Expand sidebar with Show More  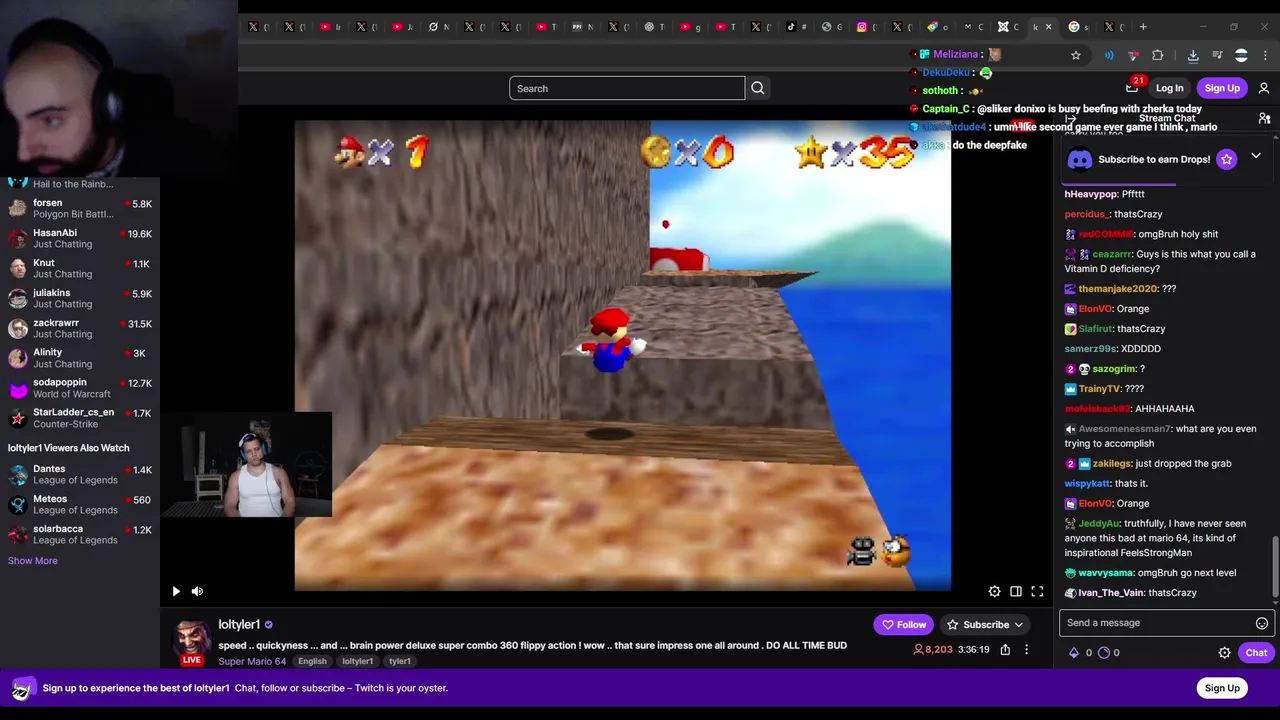[33, 561]
